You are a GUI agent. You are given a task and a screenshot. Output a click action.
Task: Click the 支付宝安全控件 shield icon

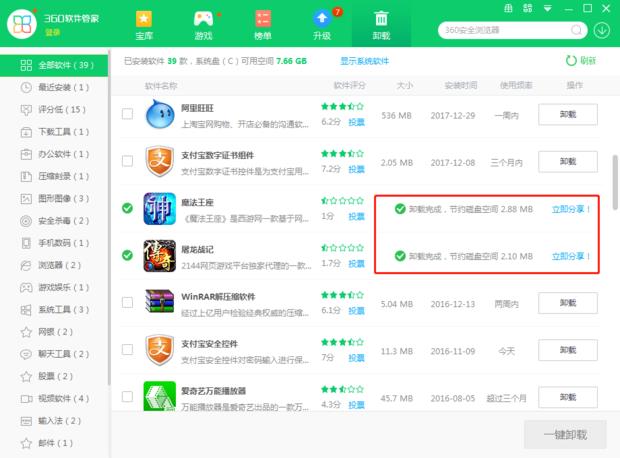click(x=159, y=350)
